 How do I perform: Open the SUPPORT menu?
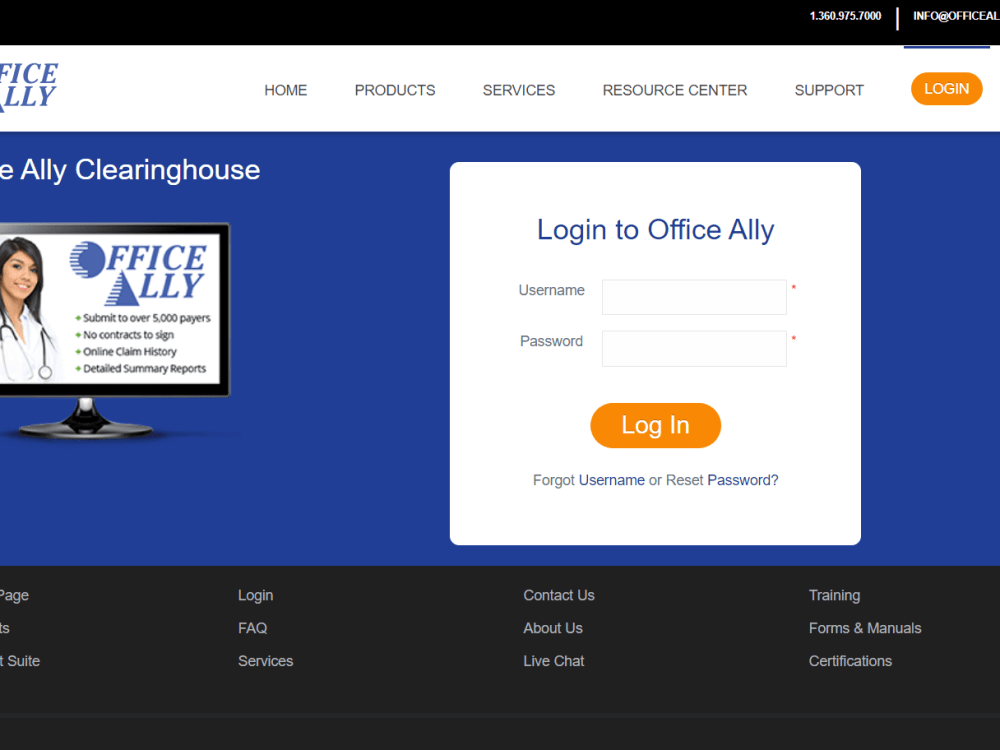coord(829,90)
